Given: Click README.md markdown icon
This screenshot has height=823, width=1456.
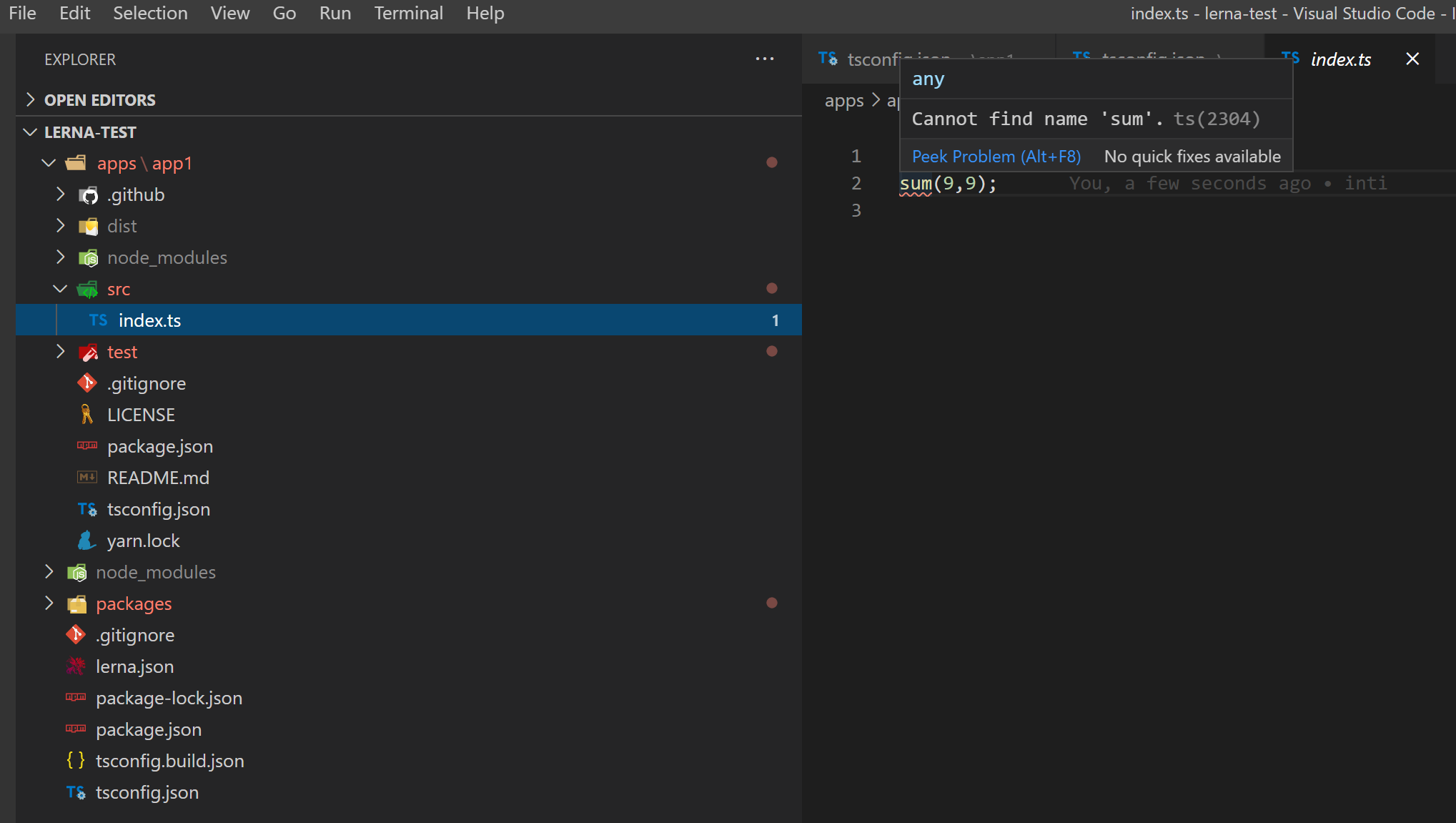Looking at the screenshot, I should [87, 477].
